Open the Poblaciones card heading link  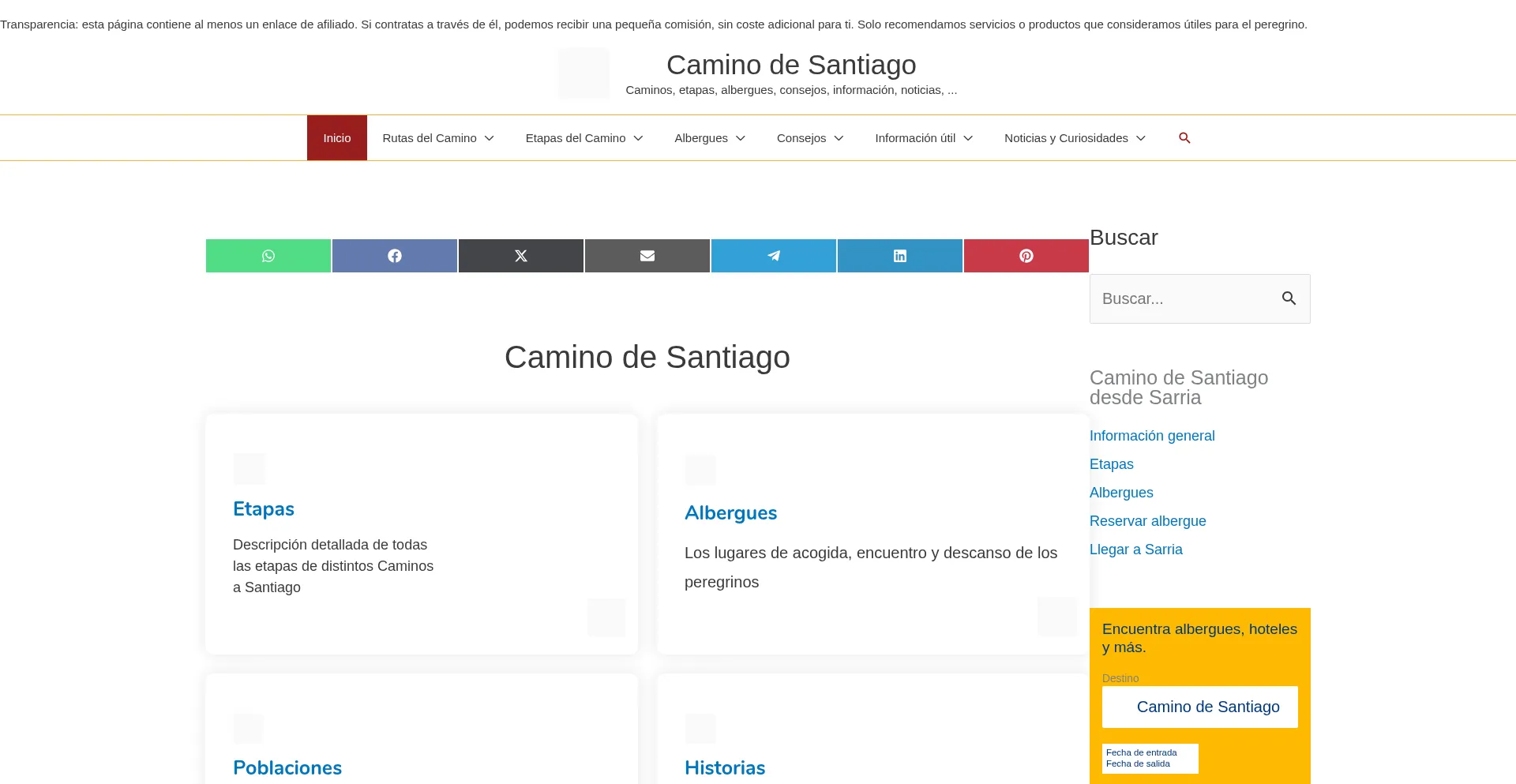pos(287,767)
